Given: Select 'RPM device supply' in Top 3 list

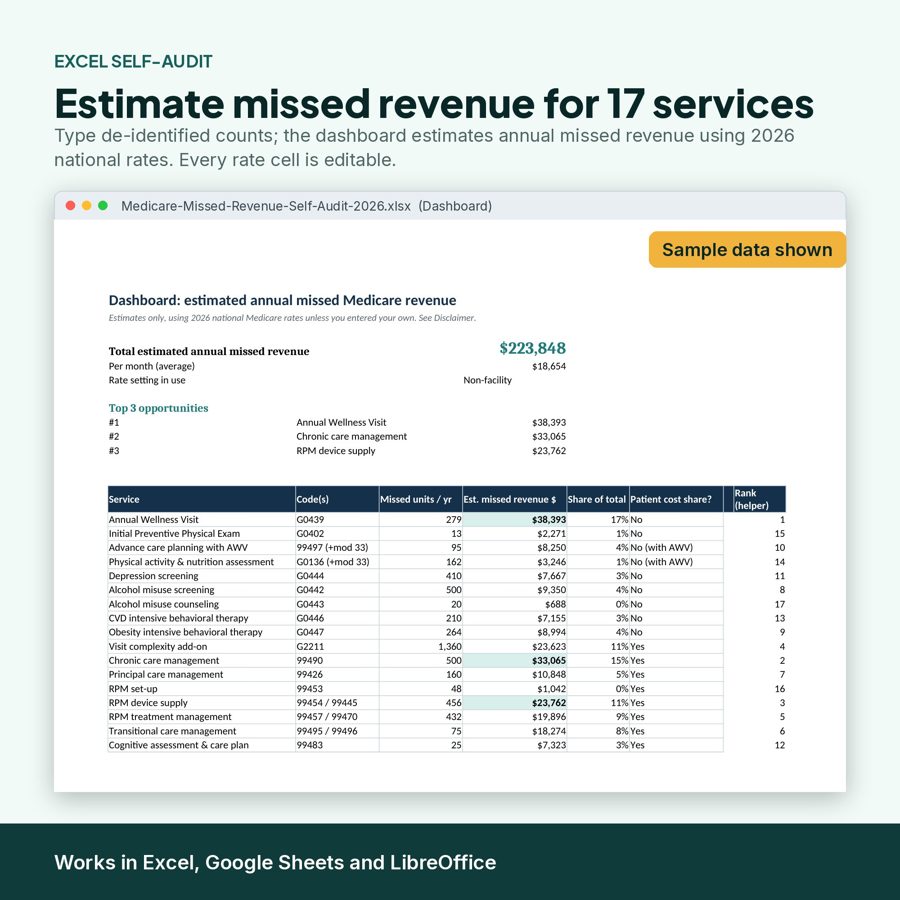Looking at the screenshot, I should (336, 451).
